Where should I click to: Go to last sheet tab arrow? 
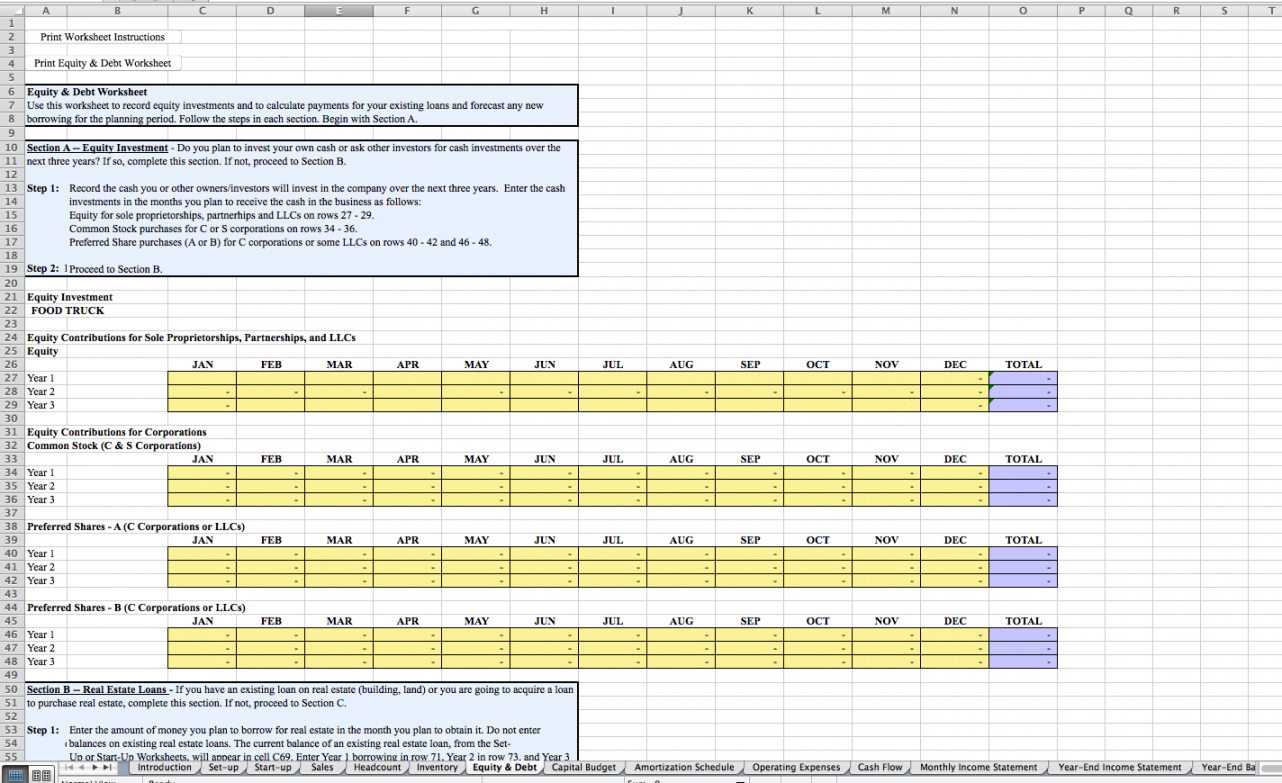[109, 768]
